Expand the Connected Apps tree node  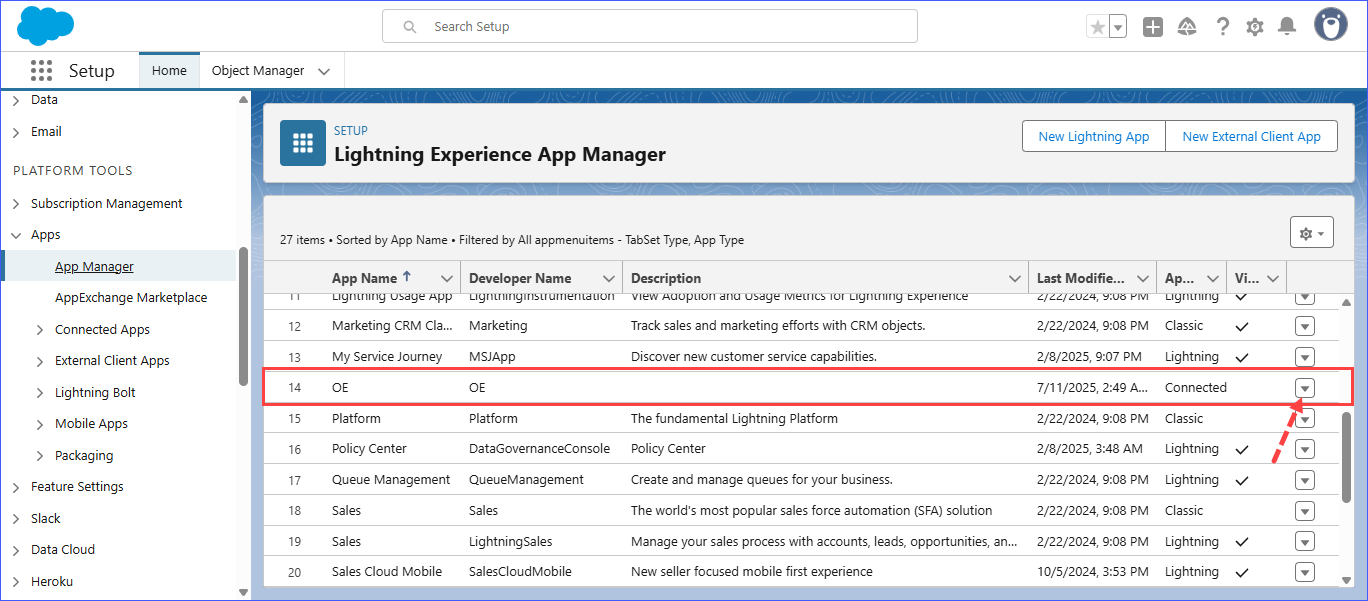click(40, 330)
